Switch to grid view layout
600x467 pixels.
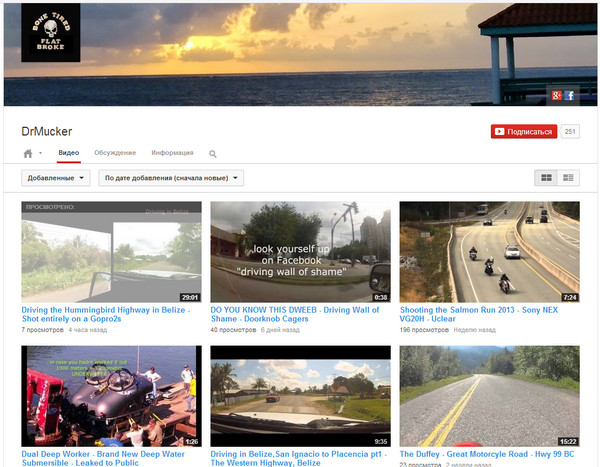point(546,178)
